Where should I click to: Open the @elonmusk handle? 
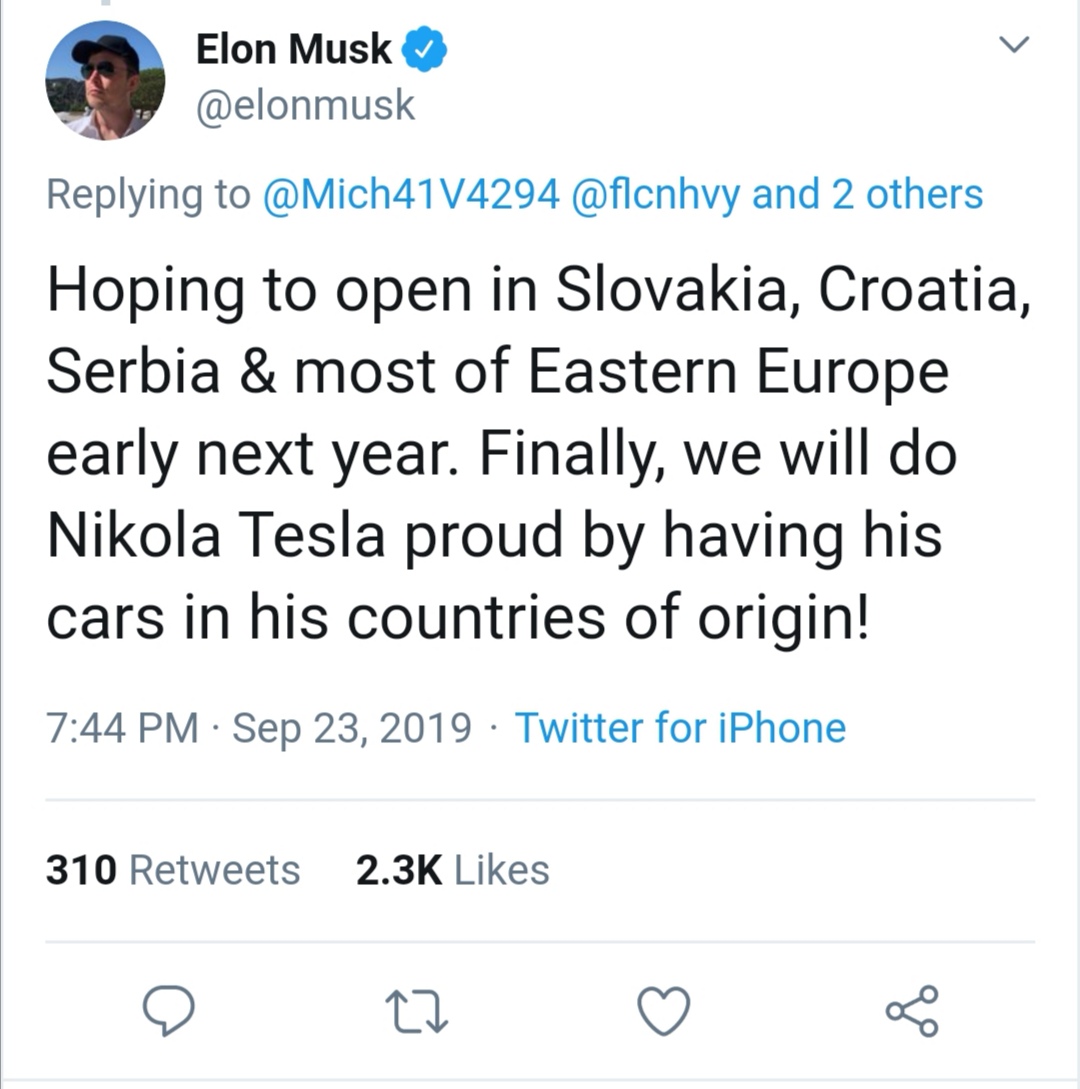tap(305, 105)
